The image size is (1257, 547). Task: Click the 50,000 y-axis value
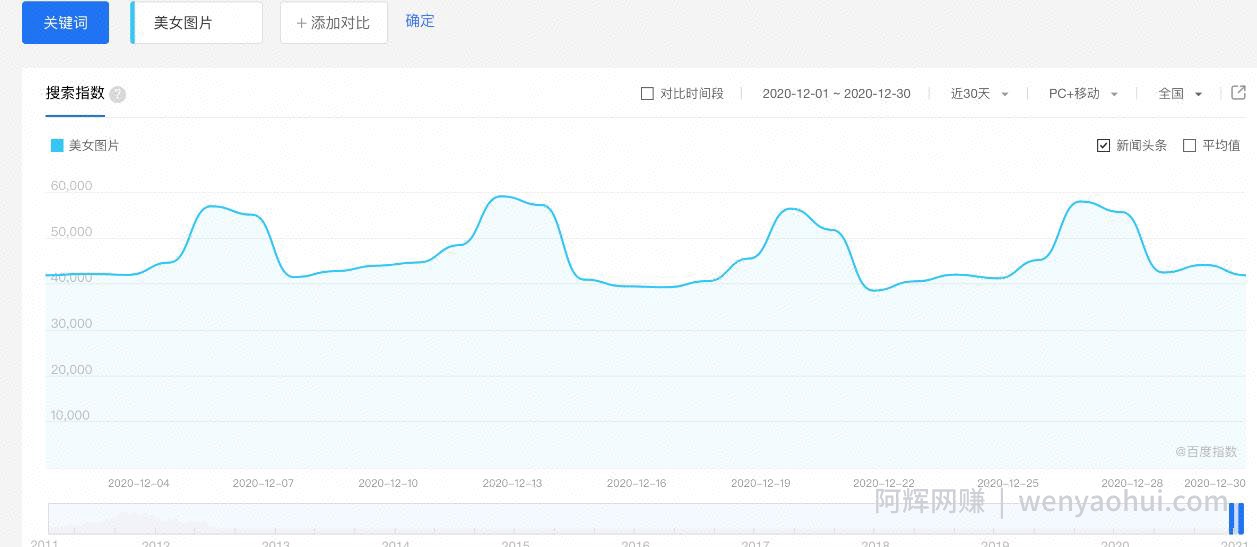71,232
